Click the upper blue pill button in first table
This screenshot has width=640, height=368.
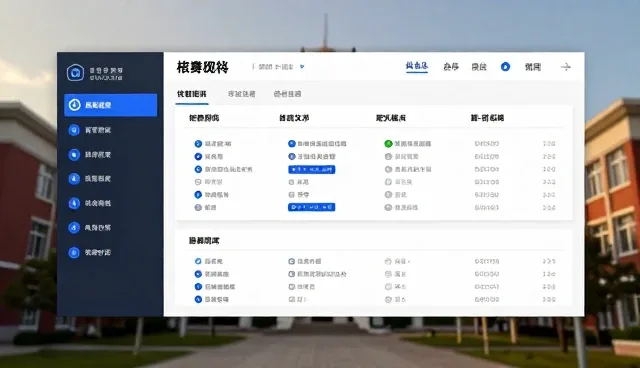point(311,169)
